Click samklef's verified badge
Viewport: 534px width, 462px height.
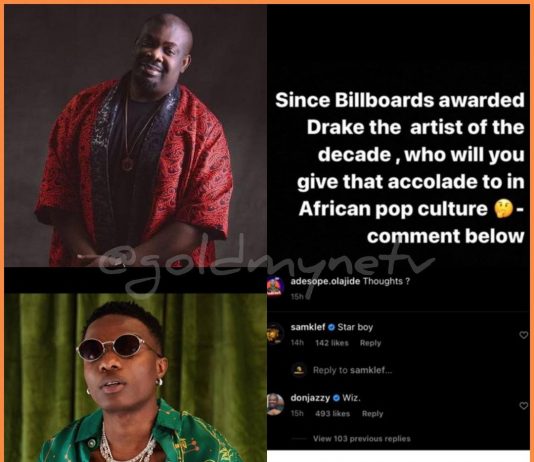331,328
